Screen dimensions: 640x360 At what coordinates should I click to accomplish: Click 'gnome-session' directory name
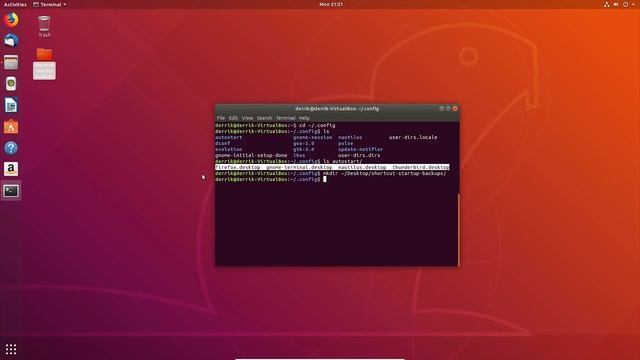(313, 138)
